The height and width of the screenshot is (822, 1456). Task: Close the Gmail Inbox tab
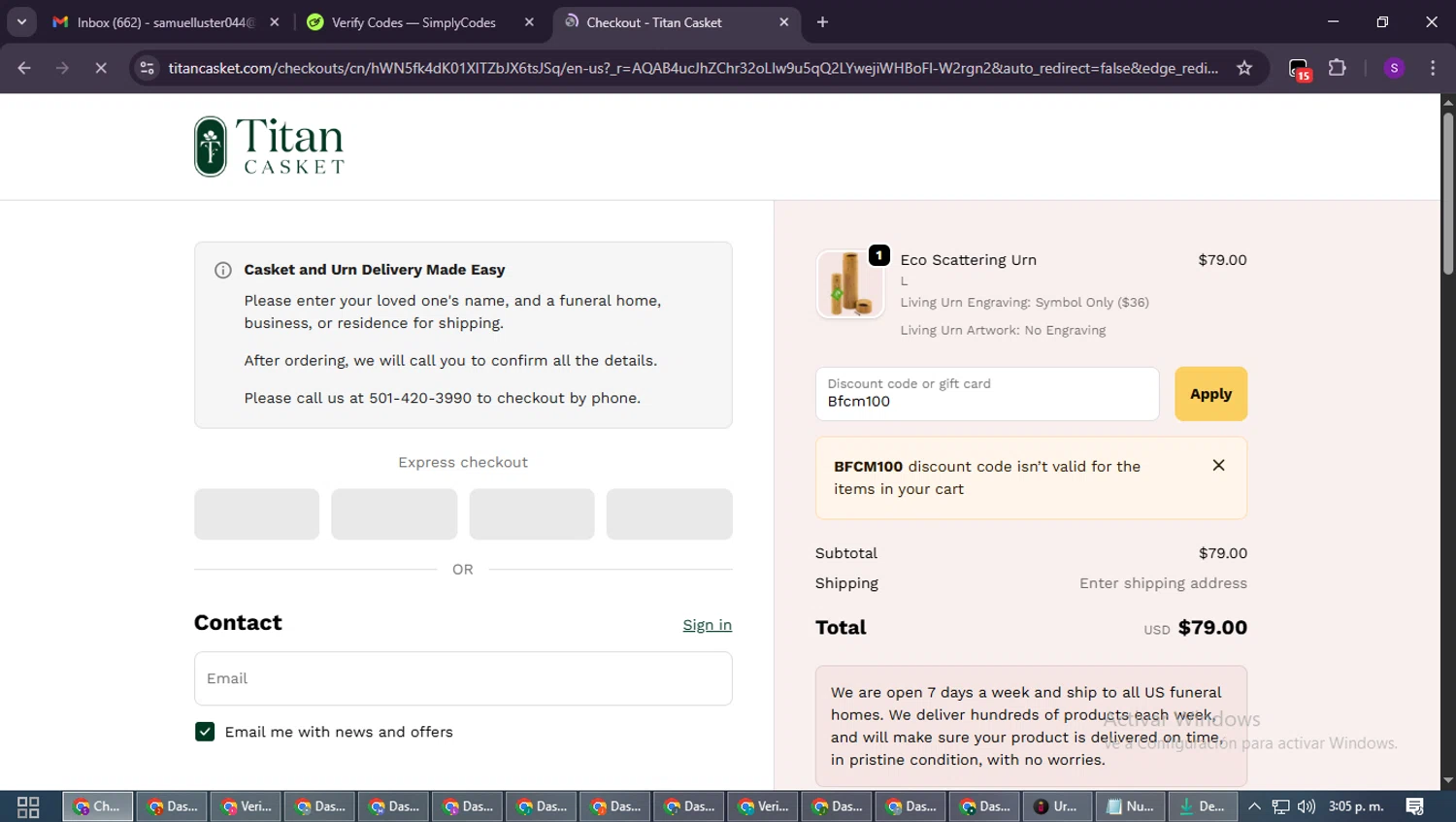[x=275, y=22]
